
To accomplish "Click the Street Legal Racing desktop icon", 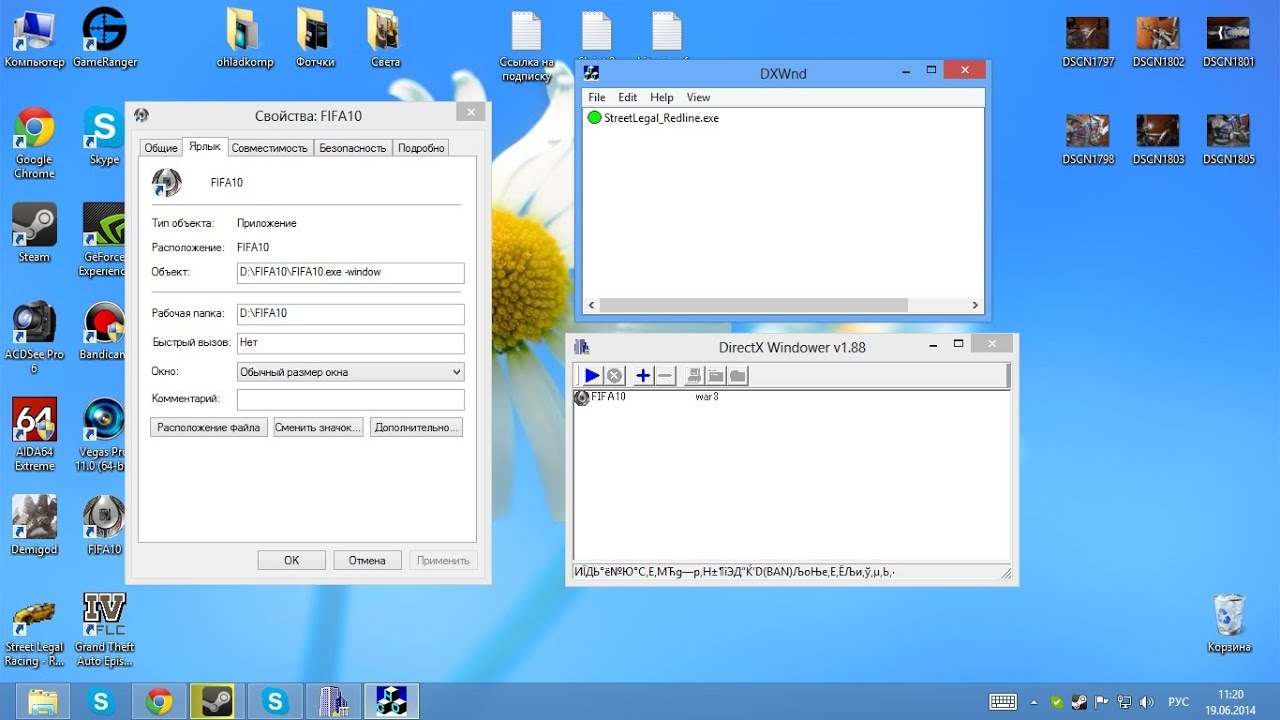I will coord(34,629).
